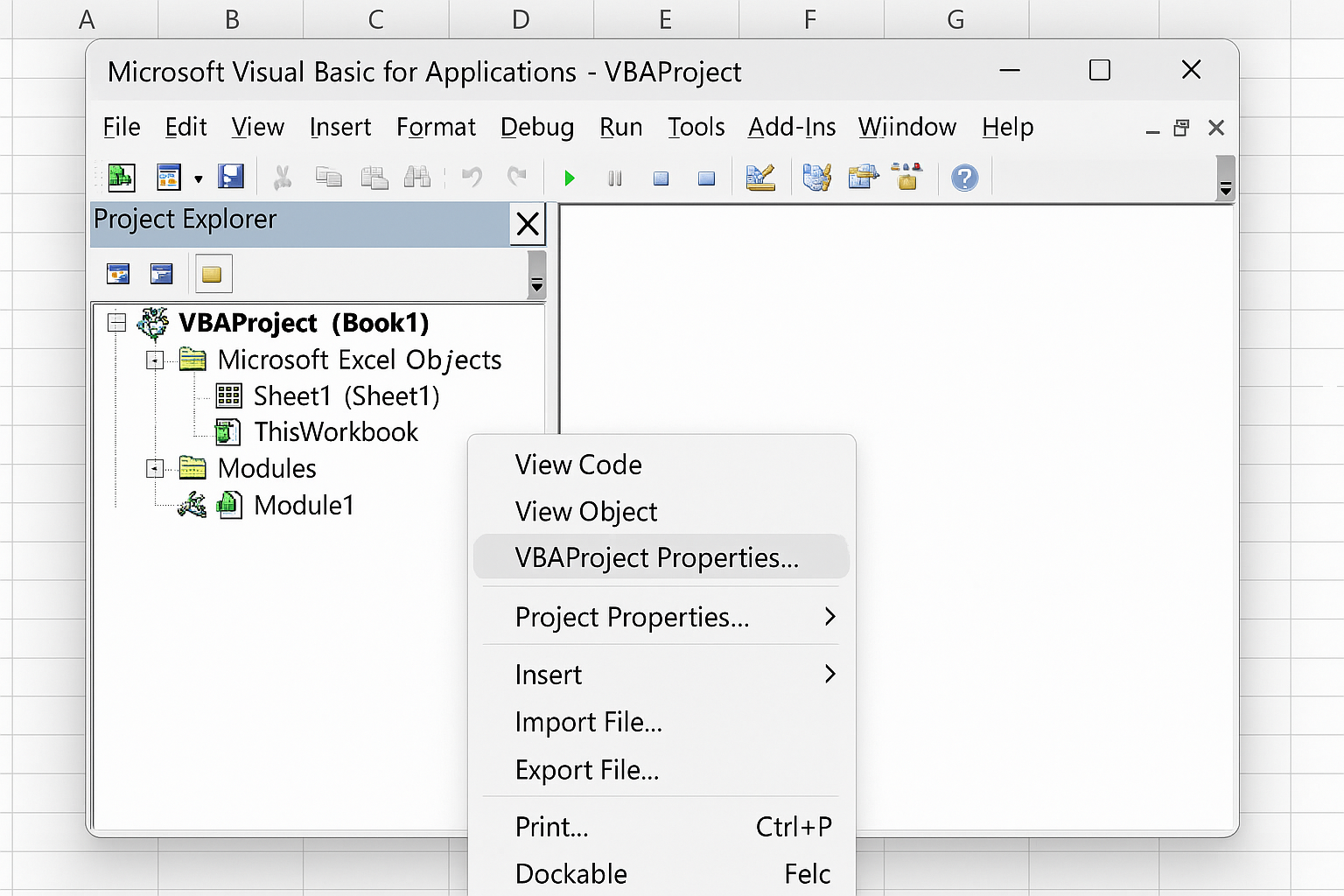Click the folder icon beside Modules
Screen dimensions: 1344x896
coord(192,468)
